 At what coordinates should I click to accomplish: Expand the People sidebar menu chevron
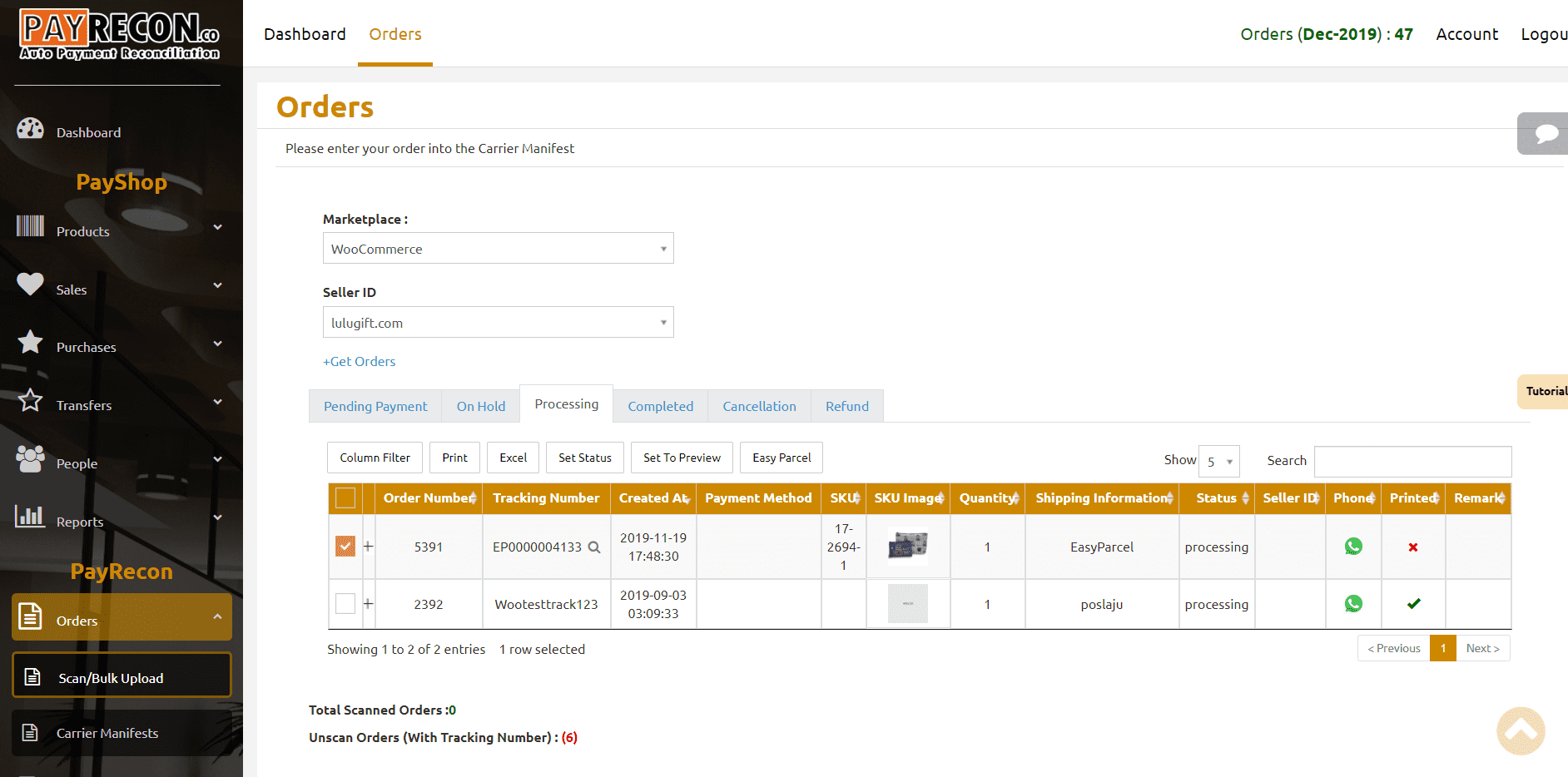tap(217, 459)
